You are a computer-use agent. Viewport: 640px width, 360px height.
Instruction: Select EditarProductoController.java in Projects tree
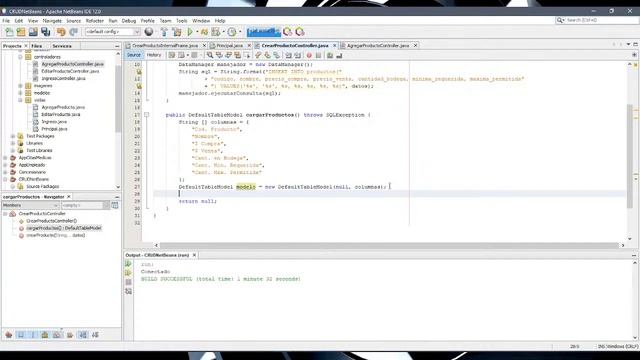pos(70,71)
